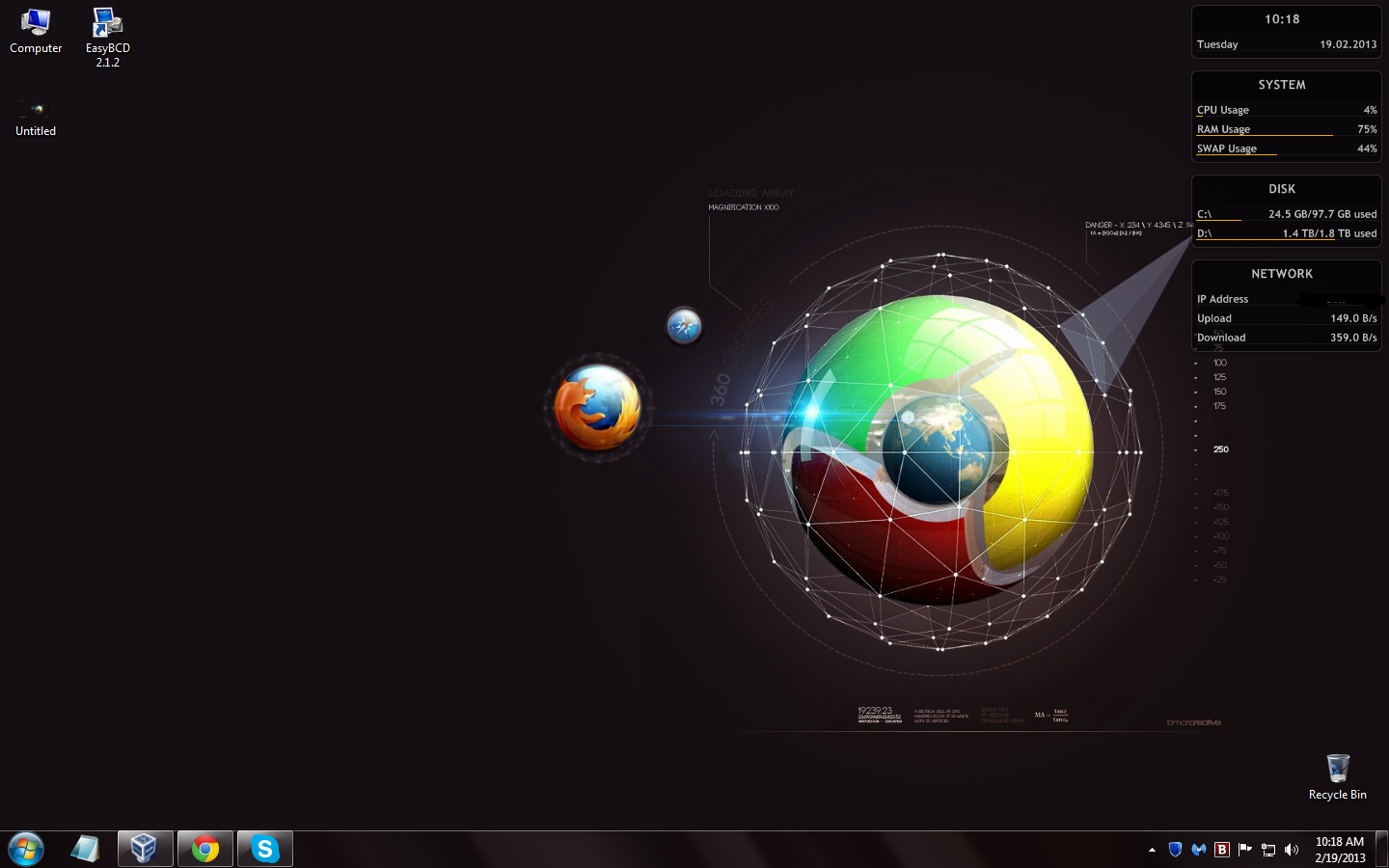Click the SYSTEM widget header
Image resolution: width=1389 pixels, height=868 pixels.
click(1282, 85)
